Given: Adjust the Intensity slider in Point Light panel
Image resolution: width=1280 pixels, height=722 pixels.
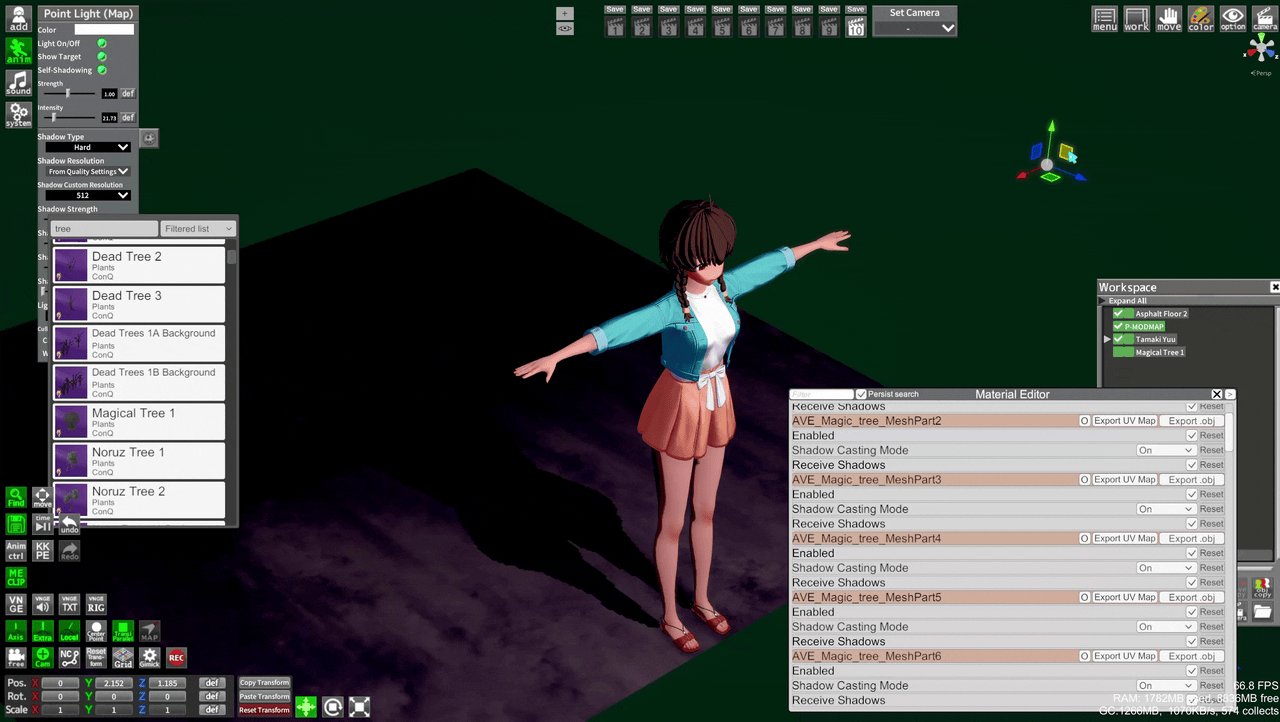Looking at the screenshot, I should (x=55, y=117).
